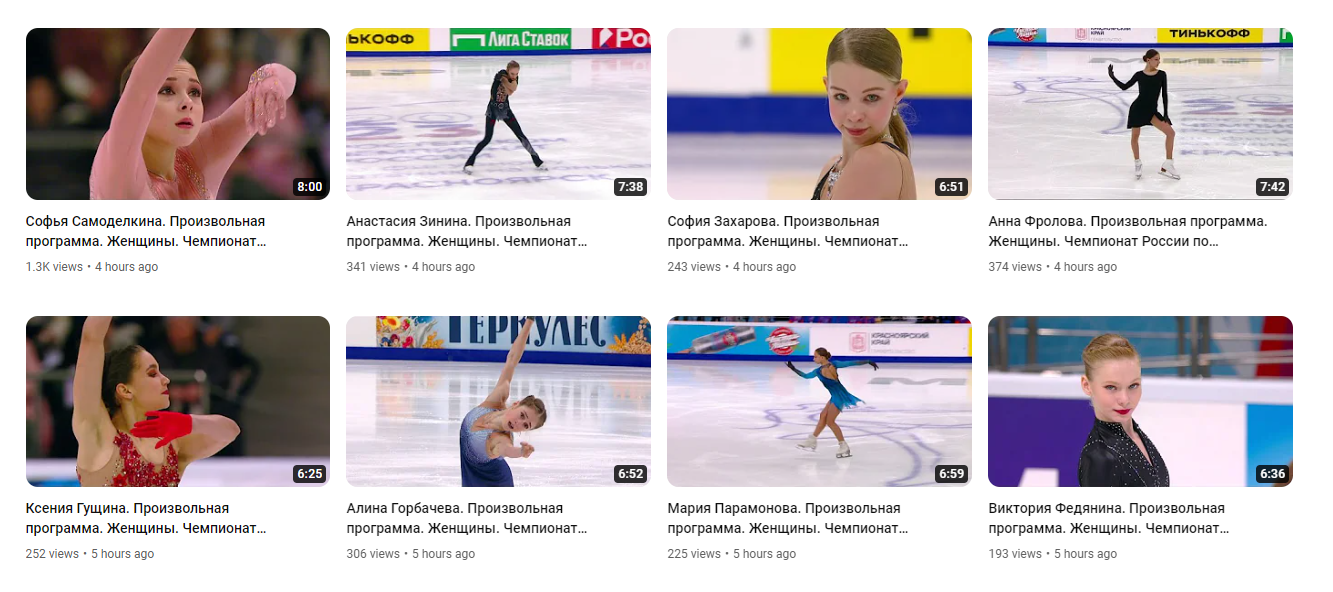Viewport: 1333px width, 592px height.
Task: Click the Алина Горбачева video title
Action: pos(467,518)
